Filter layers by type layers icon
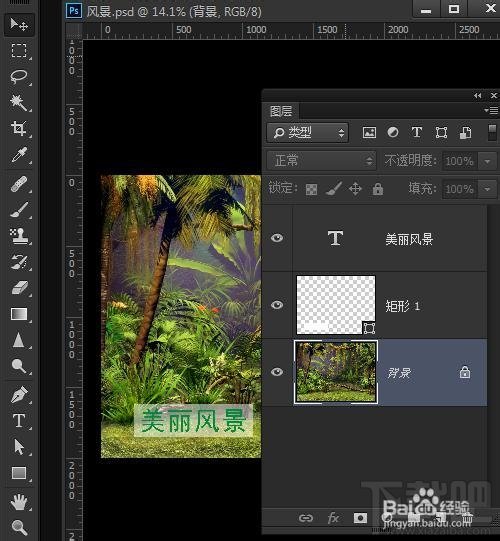 417,132
